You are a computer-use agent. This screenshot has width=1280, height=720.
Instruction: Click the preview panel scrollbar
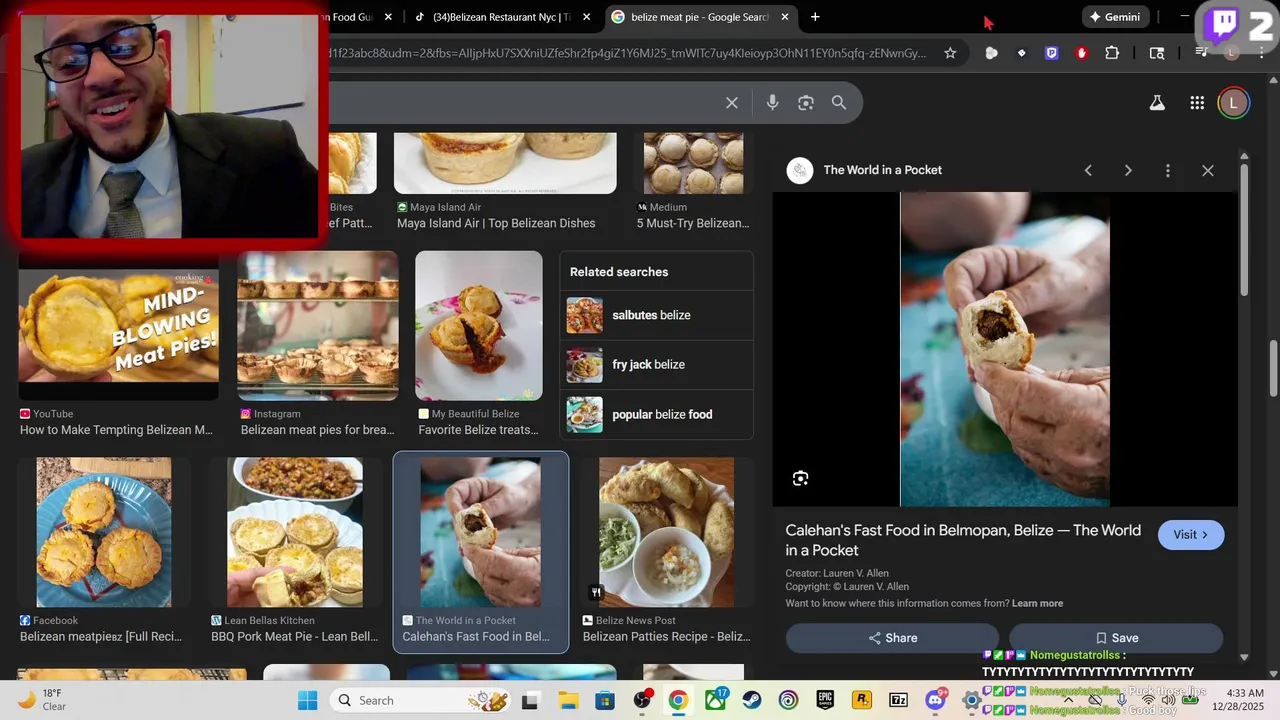click(1244, 230)
